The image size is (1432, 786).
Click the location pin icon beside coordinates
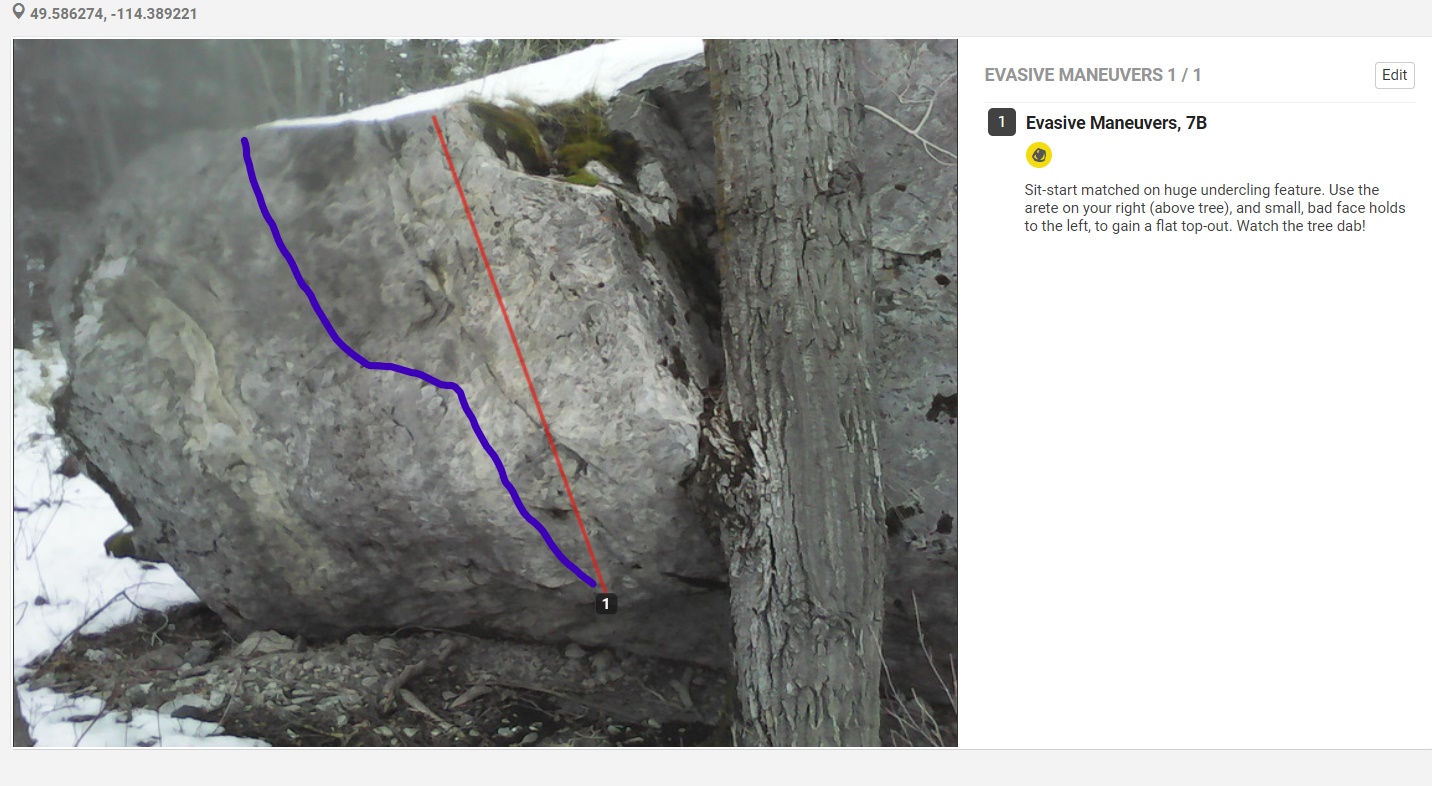[19, 14]
